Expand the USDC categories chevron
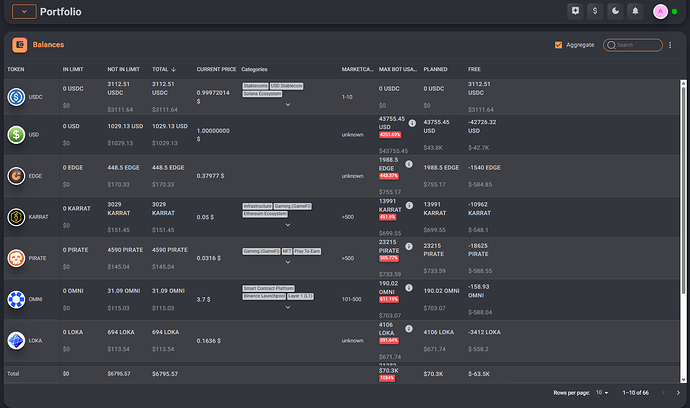This screenshot has width=690, height=408. coord(287,103)
